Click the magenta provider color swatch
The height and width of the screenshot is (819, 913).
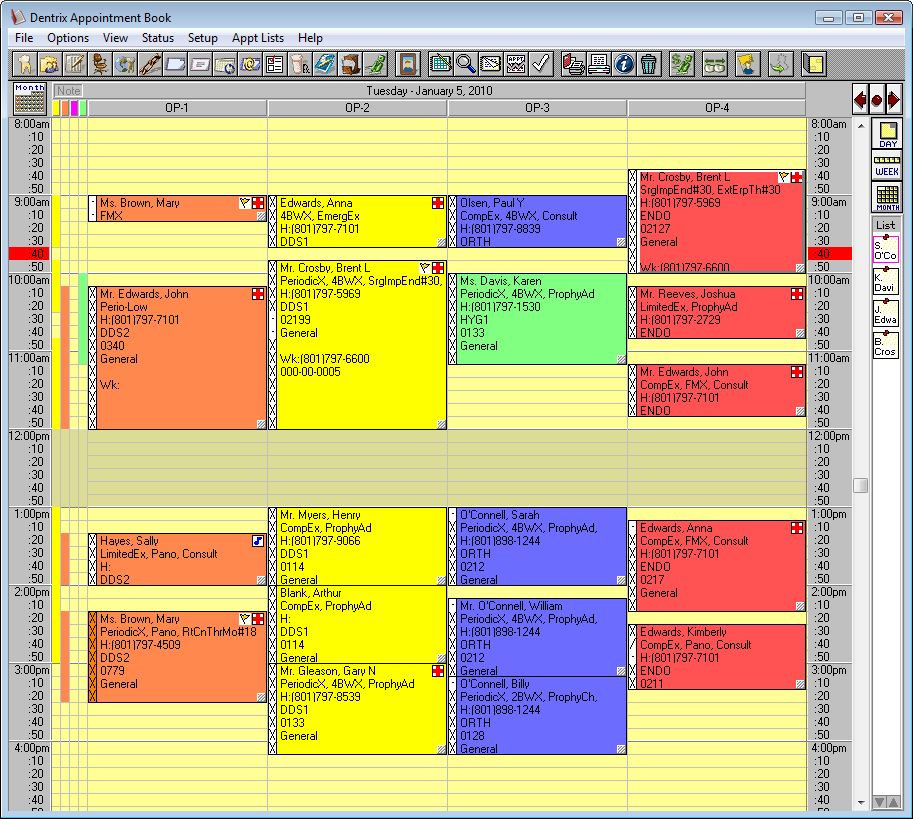(74, 108)
